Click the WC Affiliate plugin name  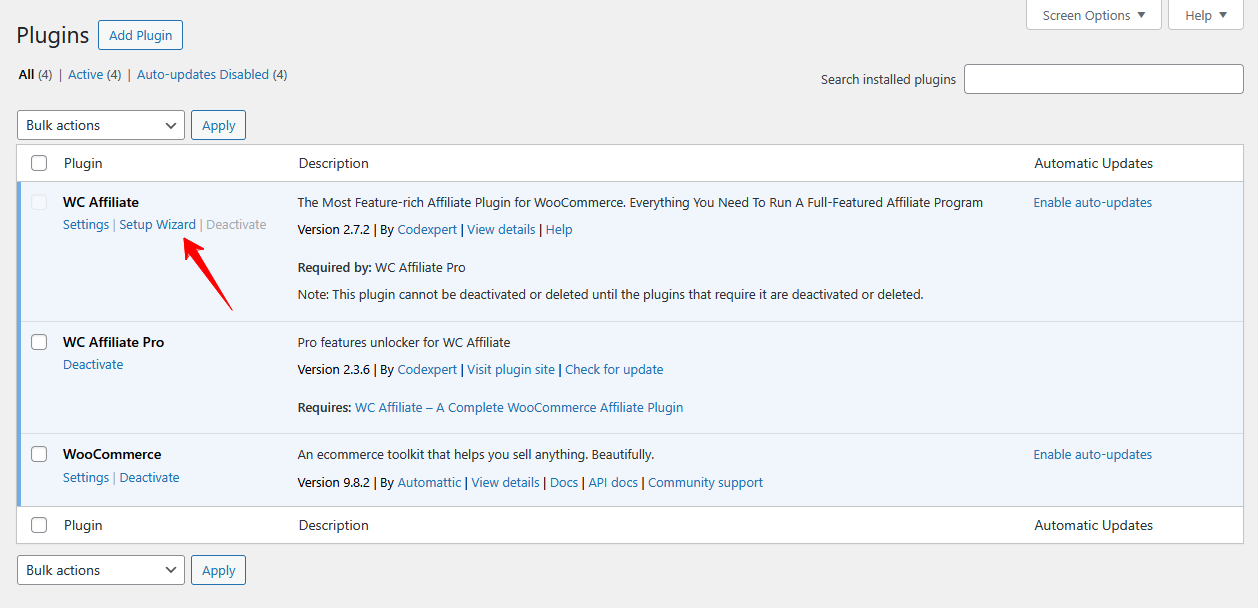[x=101, y=202]
